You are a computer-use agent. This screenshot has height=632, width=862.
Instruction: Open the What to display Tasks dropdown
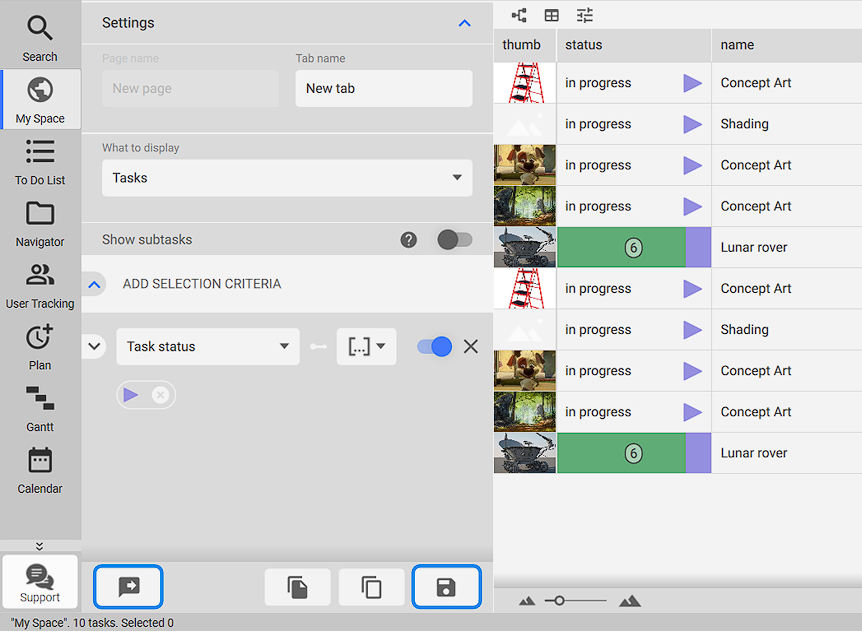click(x=287, y=178)
